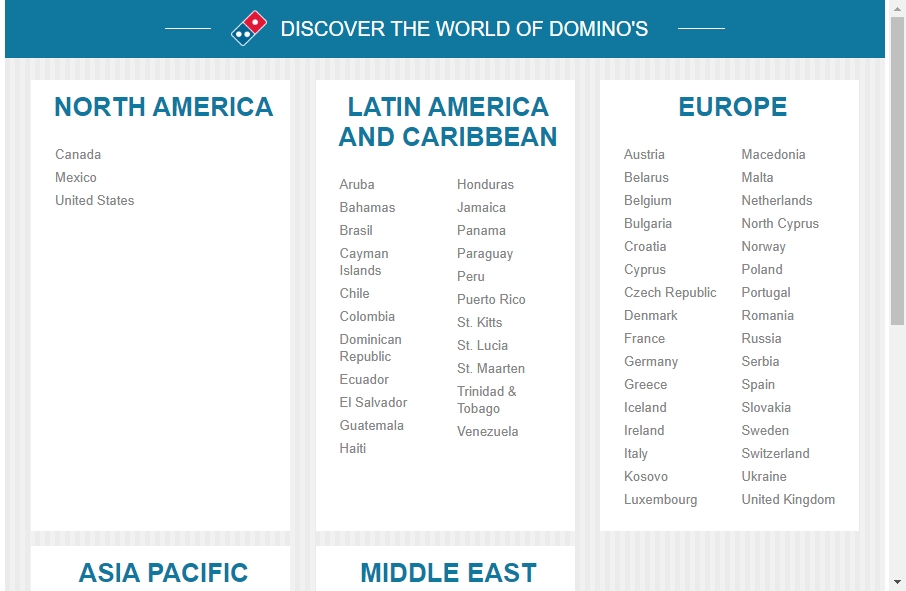Open the Cayman Islands link
Image resolution: width=906 pixels, height=591 pixels.
(x=364, y=262)
